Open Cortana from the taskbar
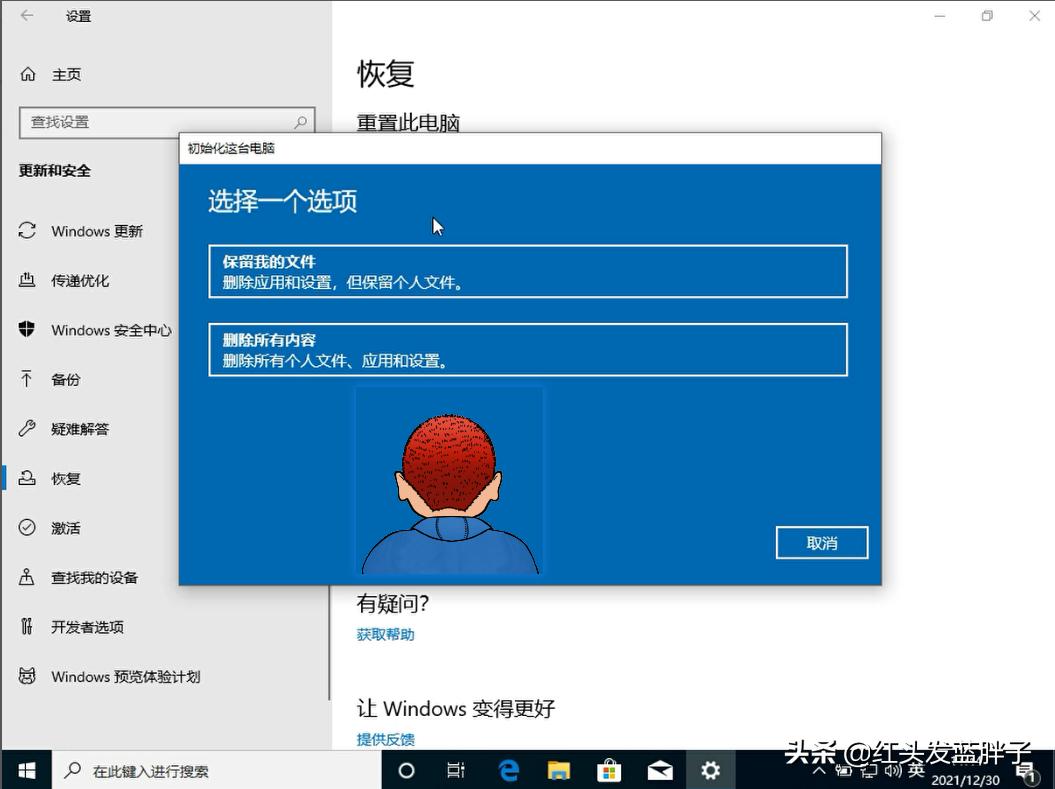The image size is (1055, 789). coord(406,770)
